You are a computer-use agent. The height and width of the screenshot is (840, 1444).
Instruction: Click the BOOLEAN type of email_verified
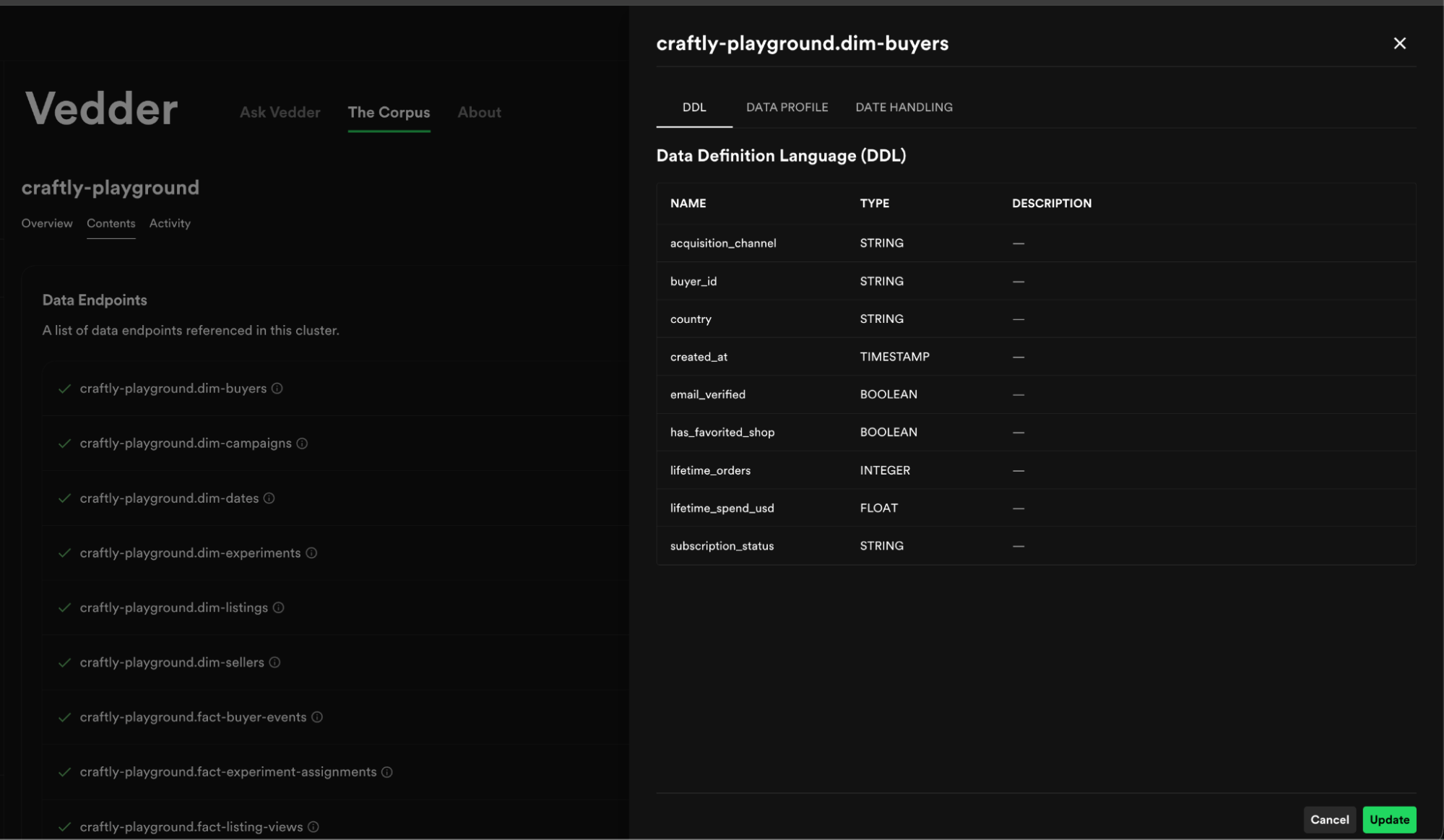(889, 394)
